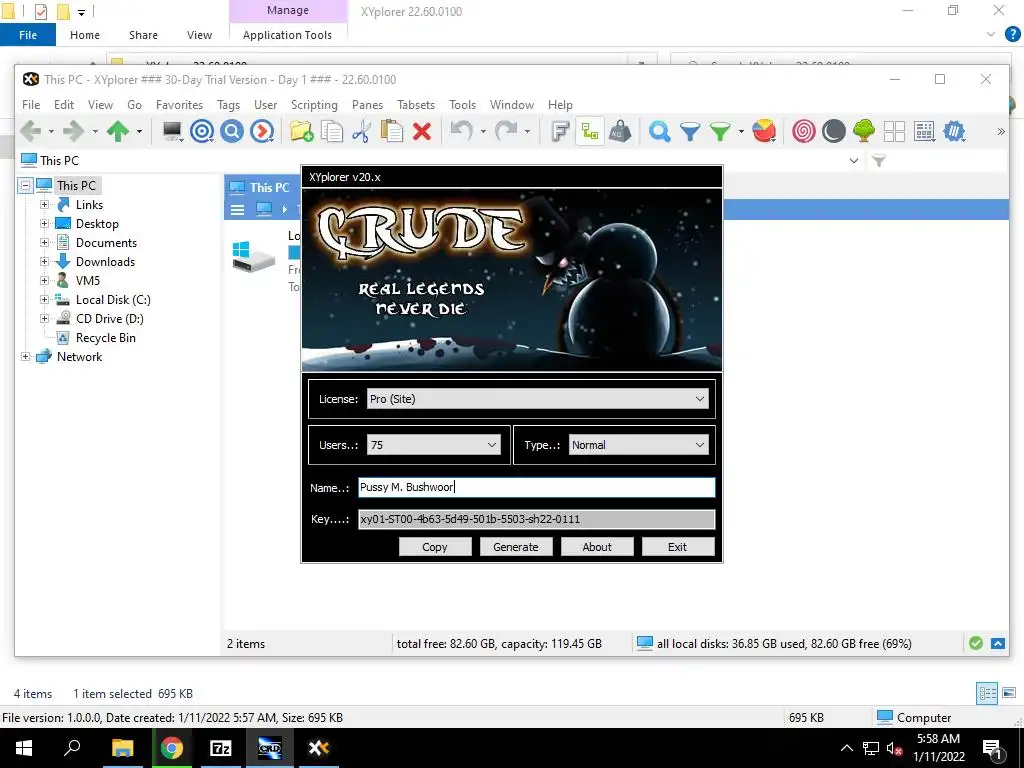The image size is (1024, 768).
Task: Switch to Explorer's View ribbon tab
Action: coord(199,35)
